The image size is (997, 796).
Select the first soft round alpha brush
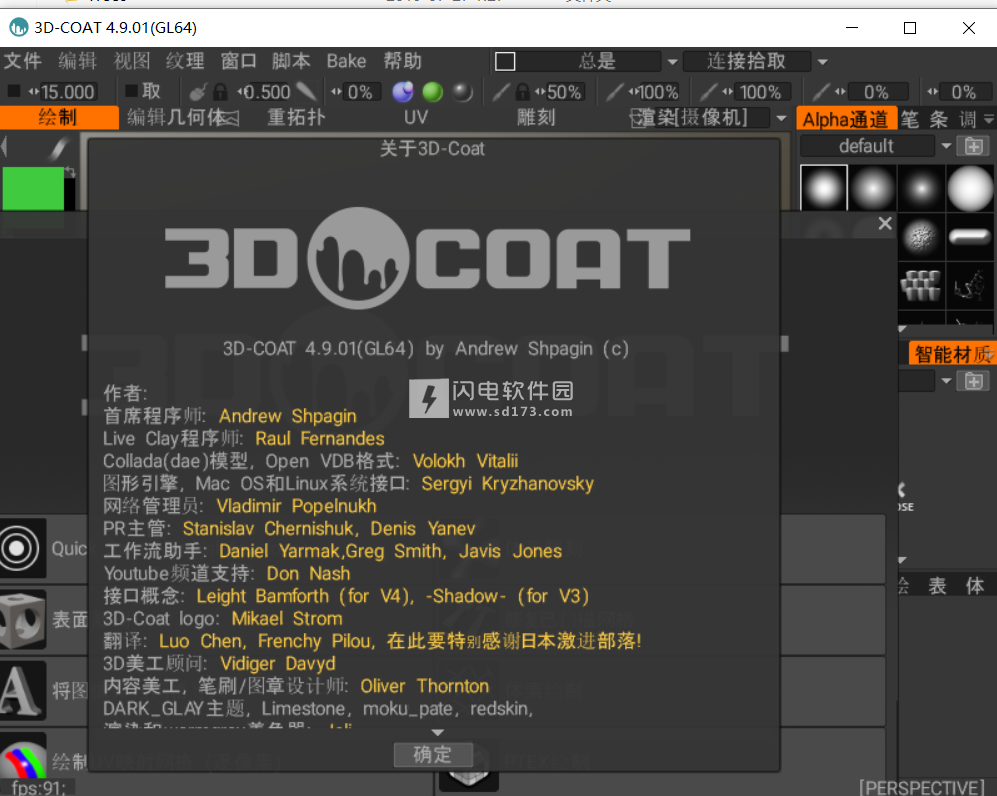(823, 188)
